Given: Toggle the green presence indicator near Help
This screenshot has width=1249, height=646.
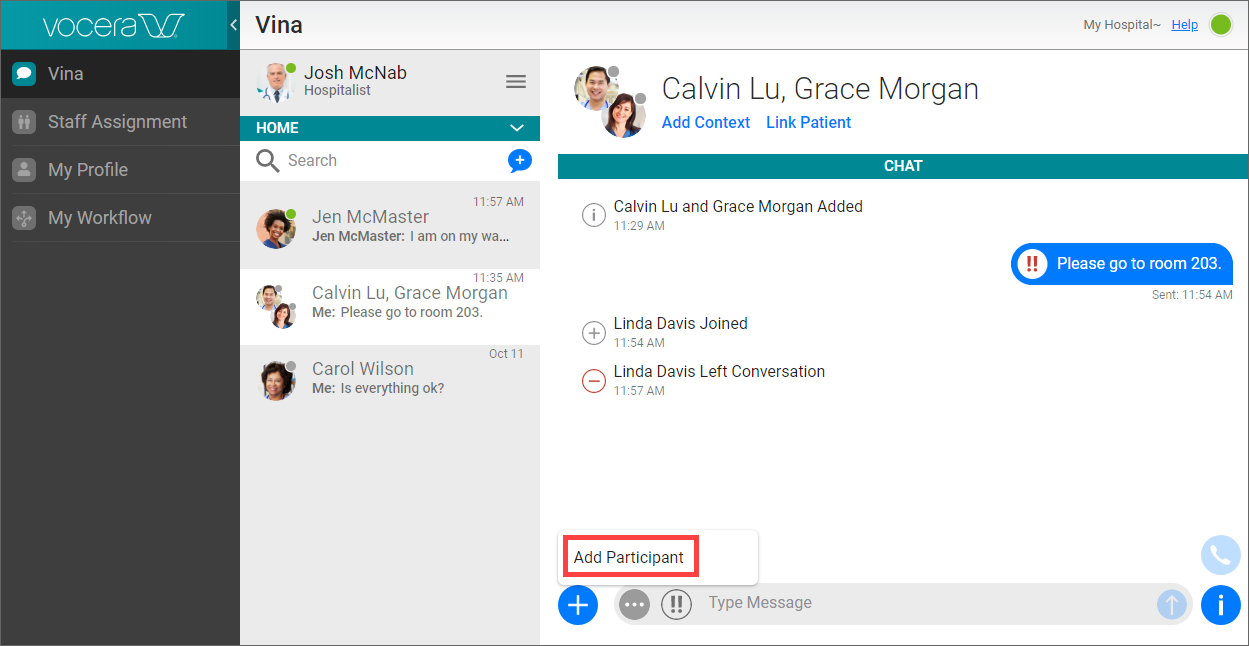Looking at the screenshot, I should tap(1222, 24).
